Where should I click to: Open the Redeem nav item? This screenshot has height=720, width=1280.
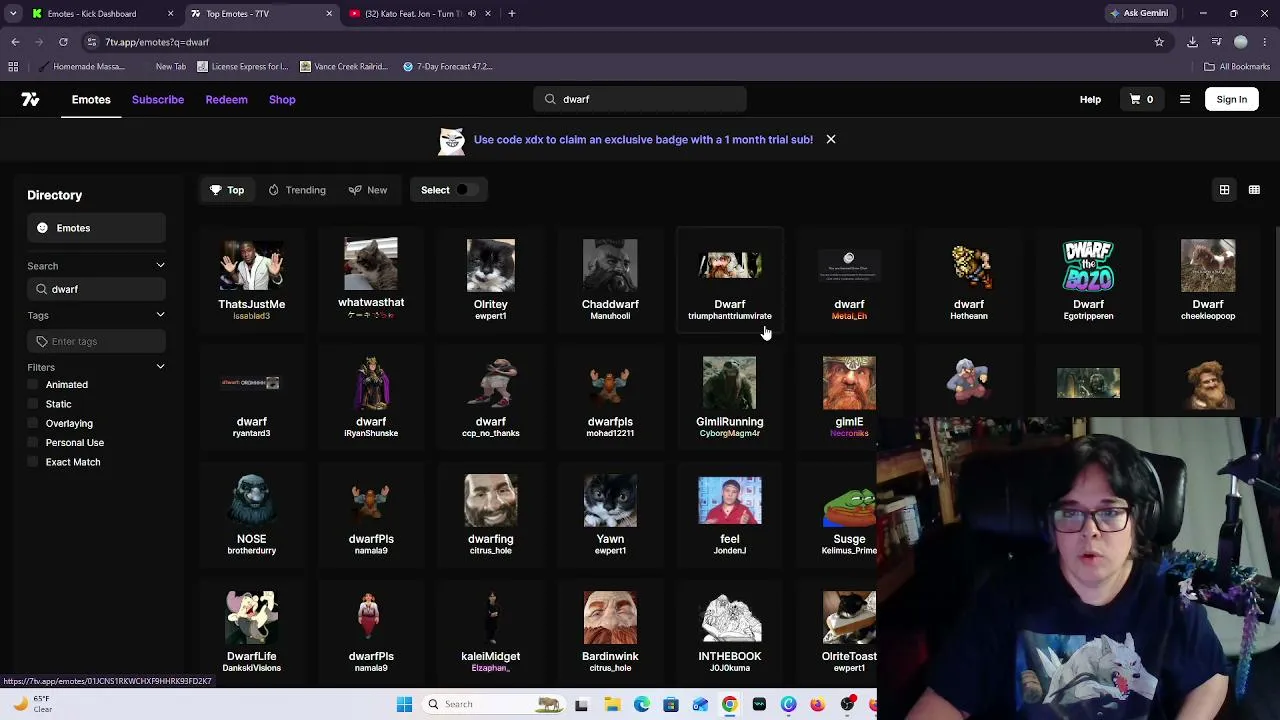(x=226, y=99)
